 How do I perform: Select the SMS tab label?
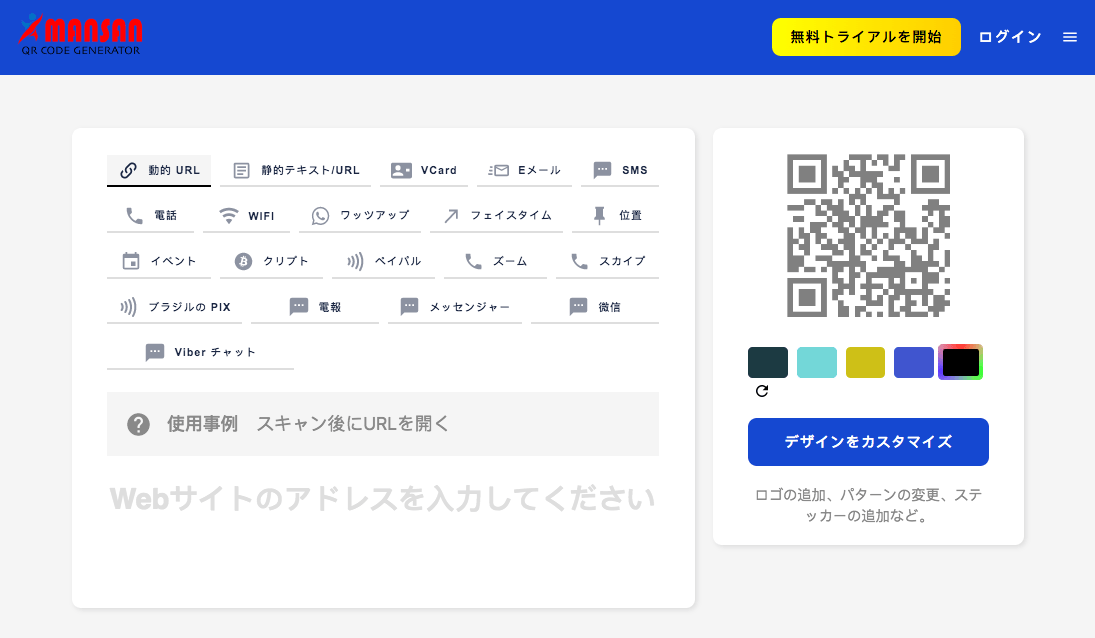(x=635, y=170)
